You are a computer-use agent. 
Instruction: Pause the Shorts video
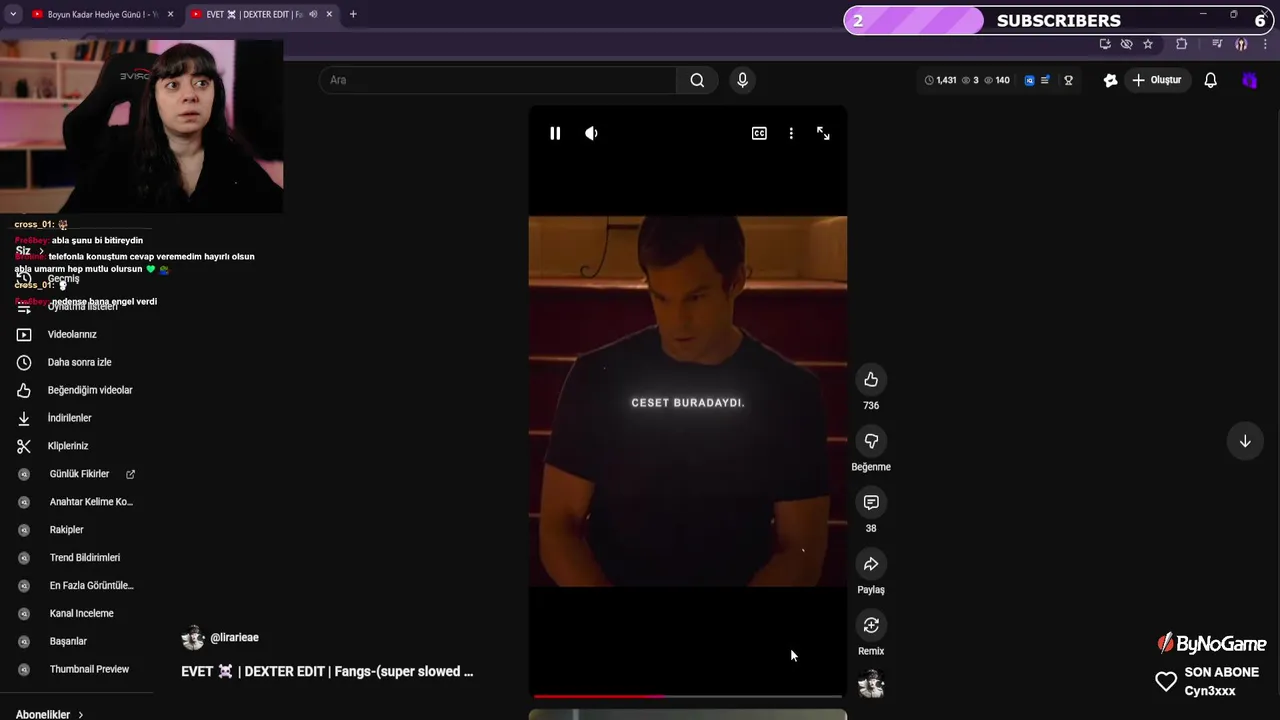coord(555,133)
